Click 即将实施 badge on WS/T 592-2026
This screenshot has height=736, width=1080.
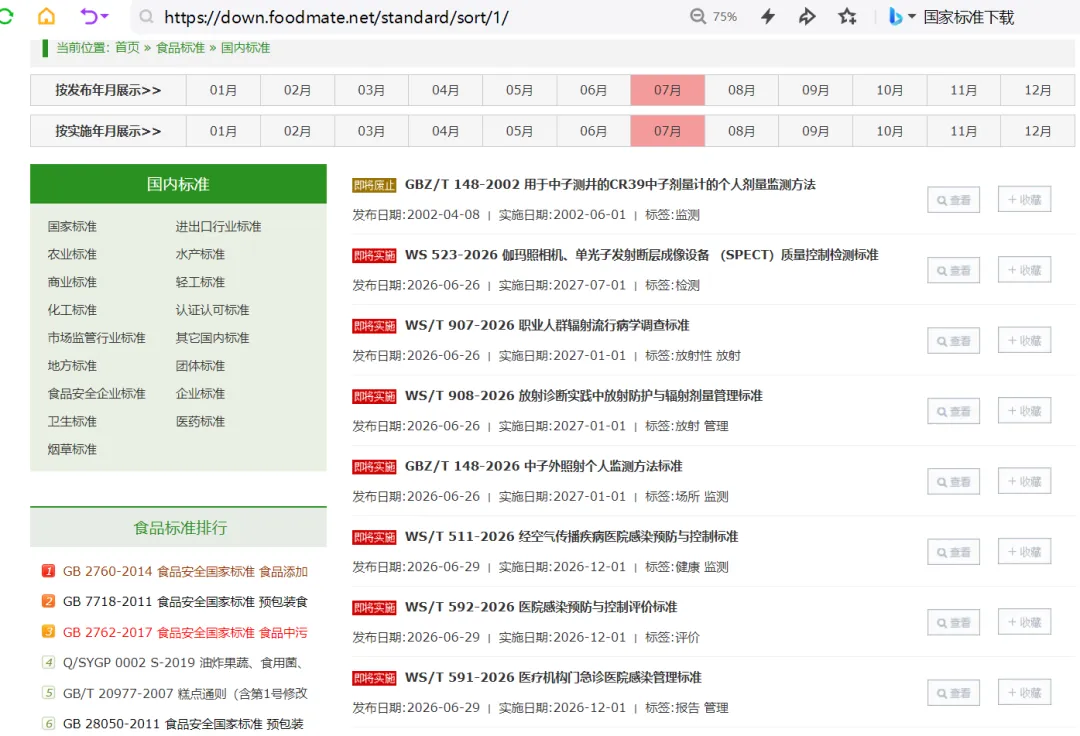click(374, 608)
